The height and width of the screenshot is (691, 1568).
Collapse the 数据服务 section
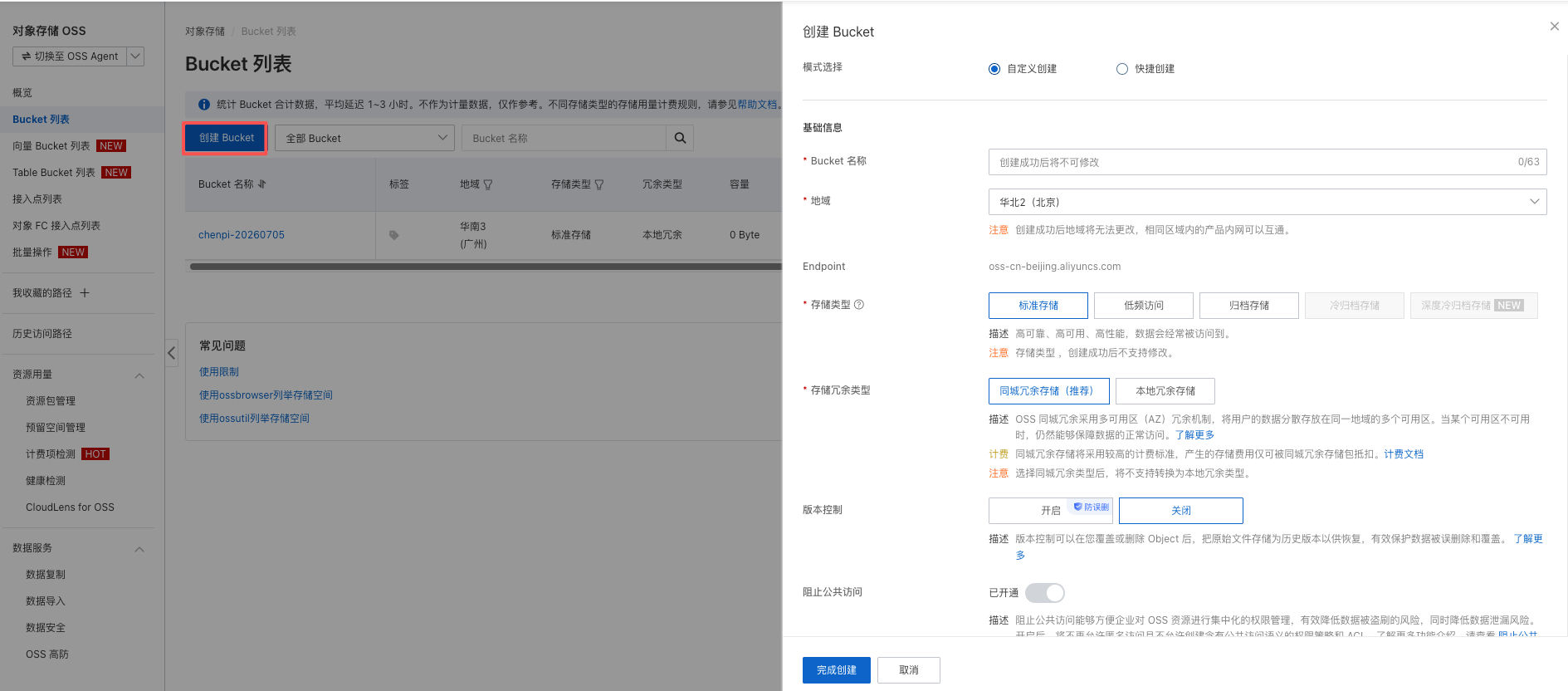click(x=139, y=549)
